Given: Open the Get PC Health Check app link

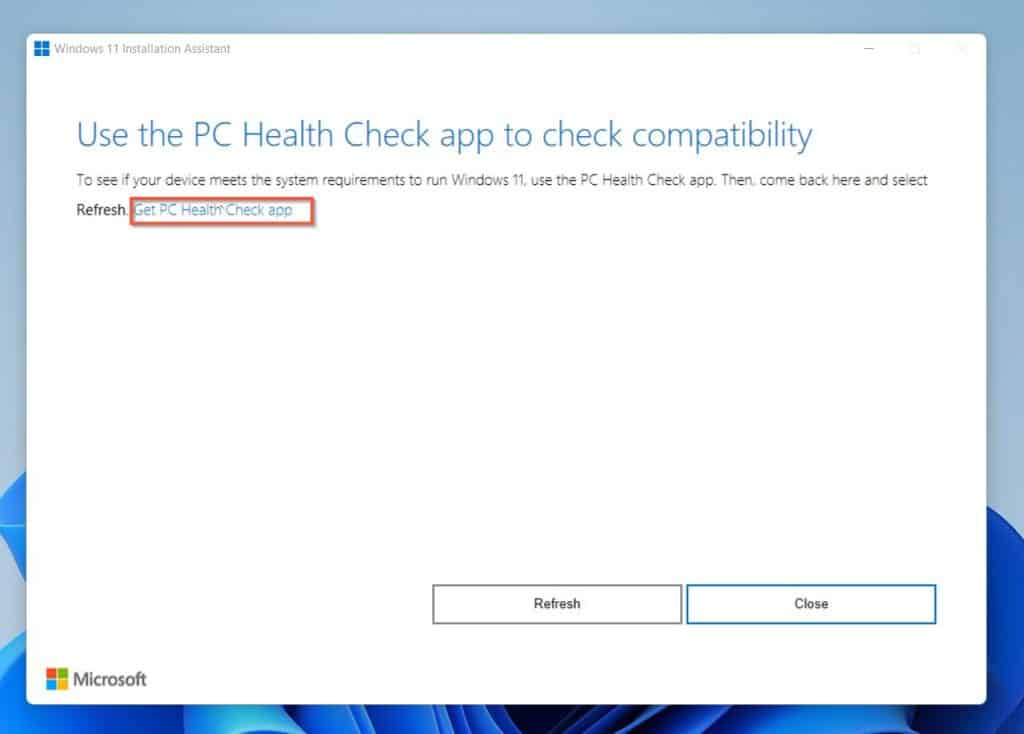Looking at the screenshot, I should [213, 210].
